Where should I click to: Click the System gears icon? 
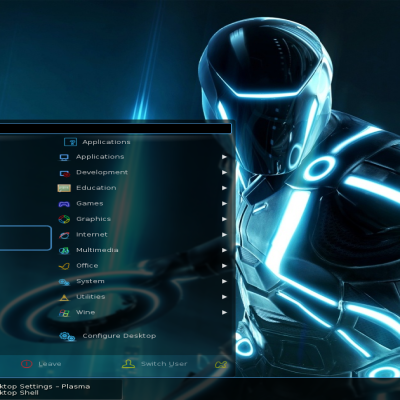click(x=64, y=282)
